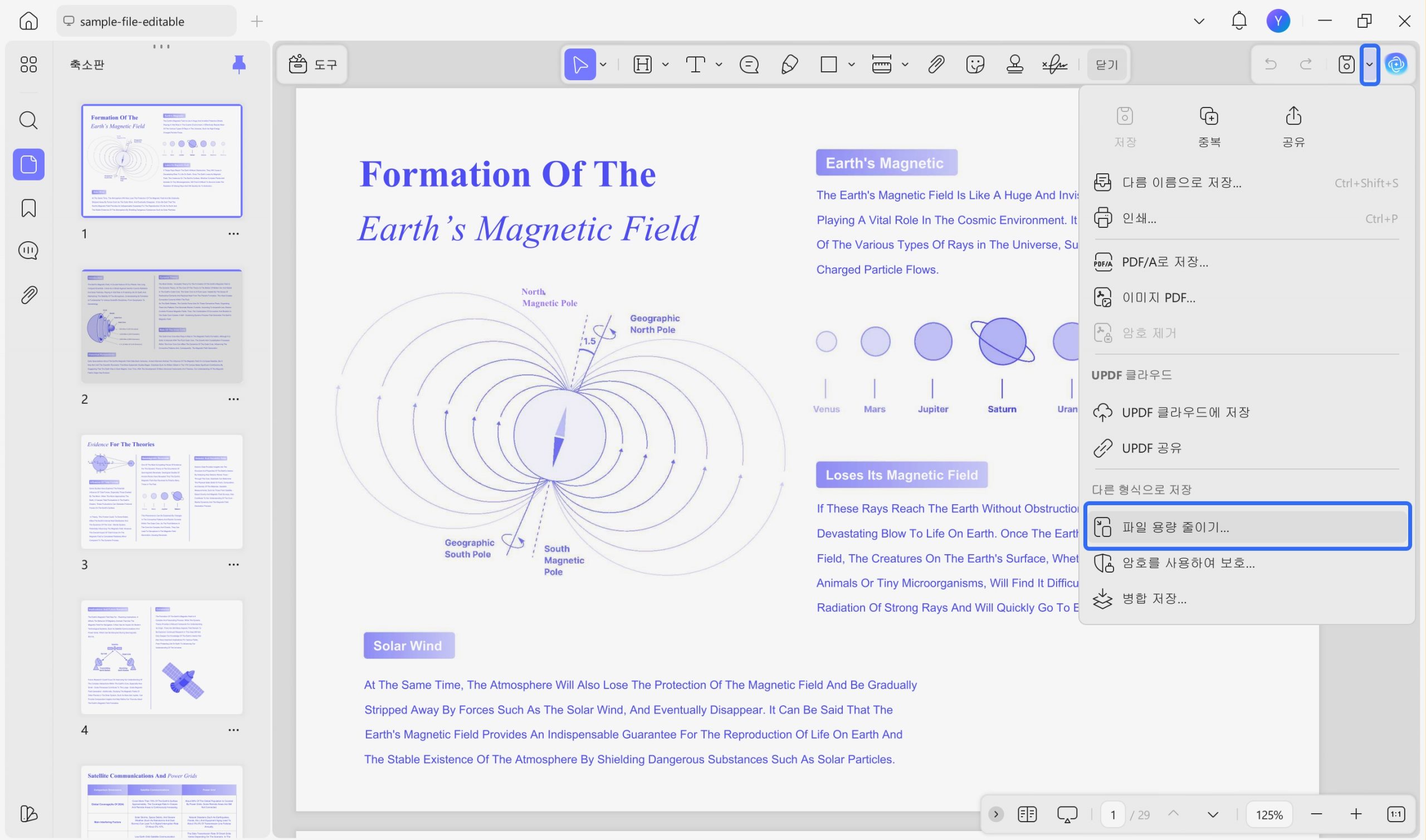Click the layers icon at sidebar bottom

(x=28, y=813)
